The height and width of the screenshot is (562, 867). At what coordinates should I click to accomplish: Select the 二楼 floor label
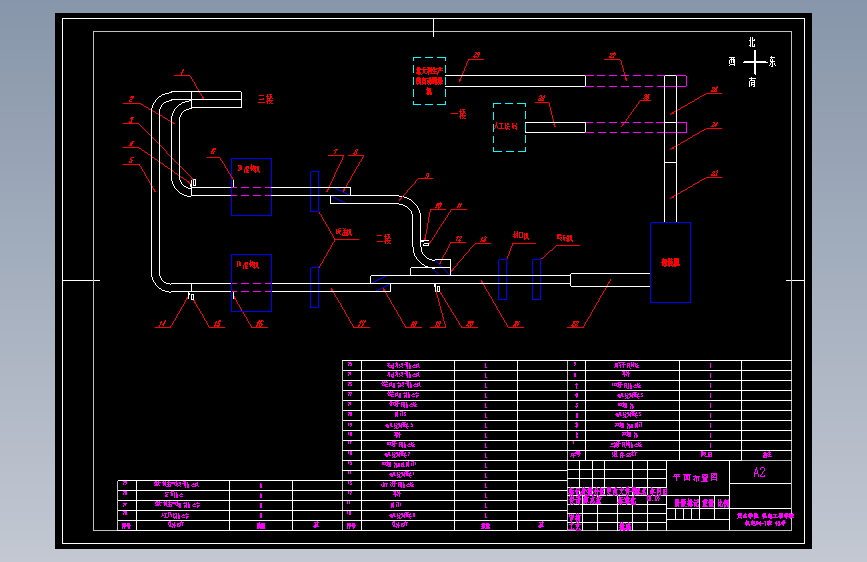tap(384, 239)
